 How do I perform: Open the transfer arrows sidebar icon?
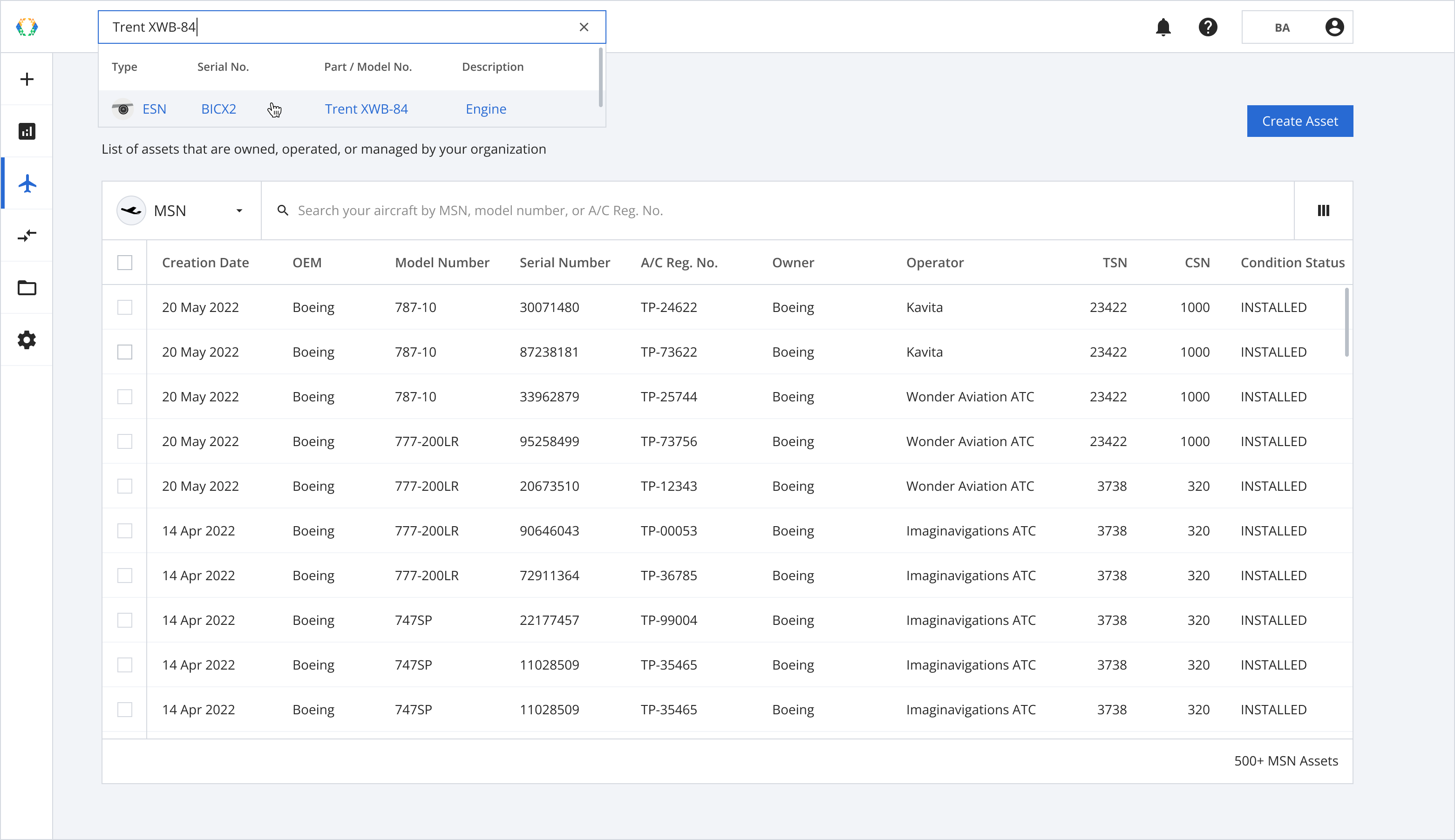[27, 236]
